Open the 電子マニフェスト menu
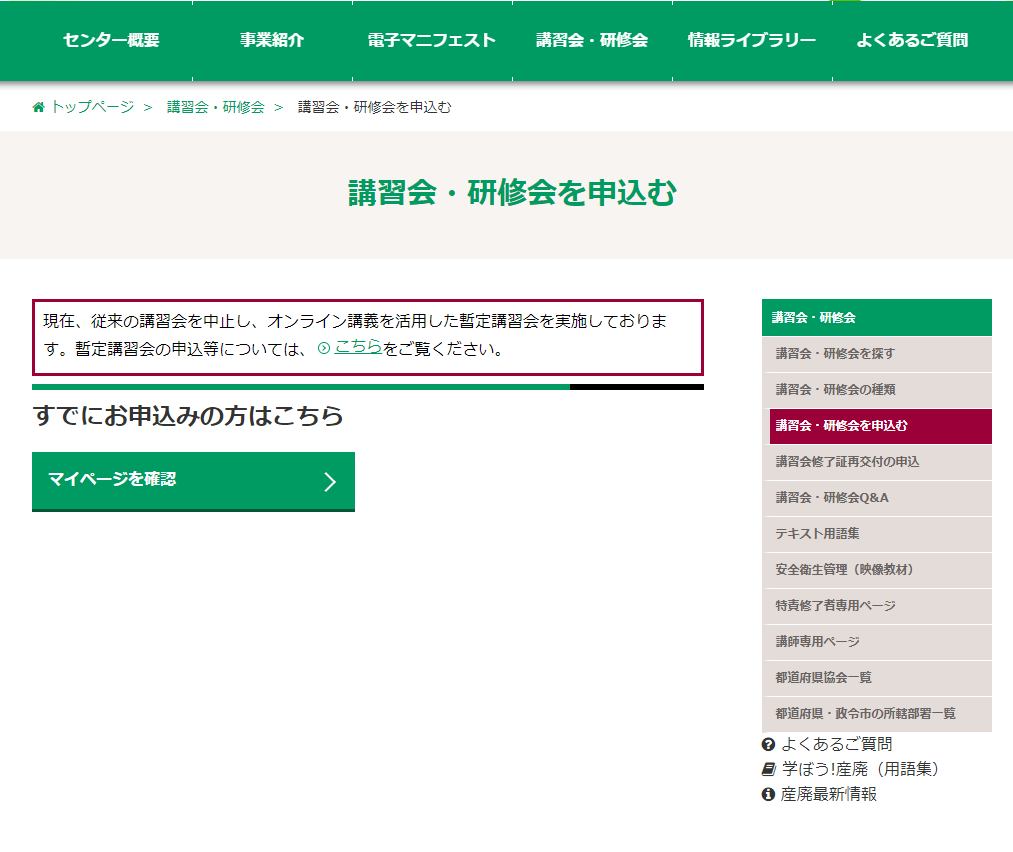 (x=432, y=41)
